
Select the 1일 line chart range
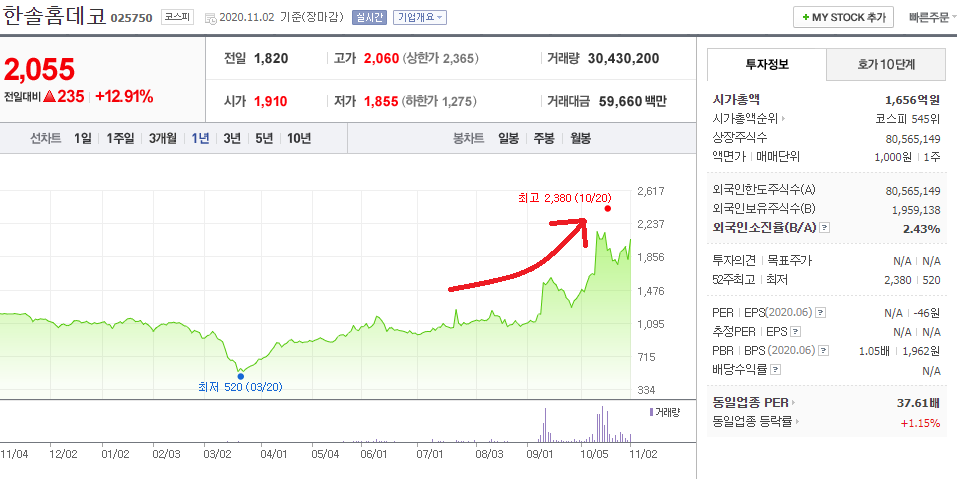click(x=82, y=138)
